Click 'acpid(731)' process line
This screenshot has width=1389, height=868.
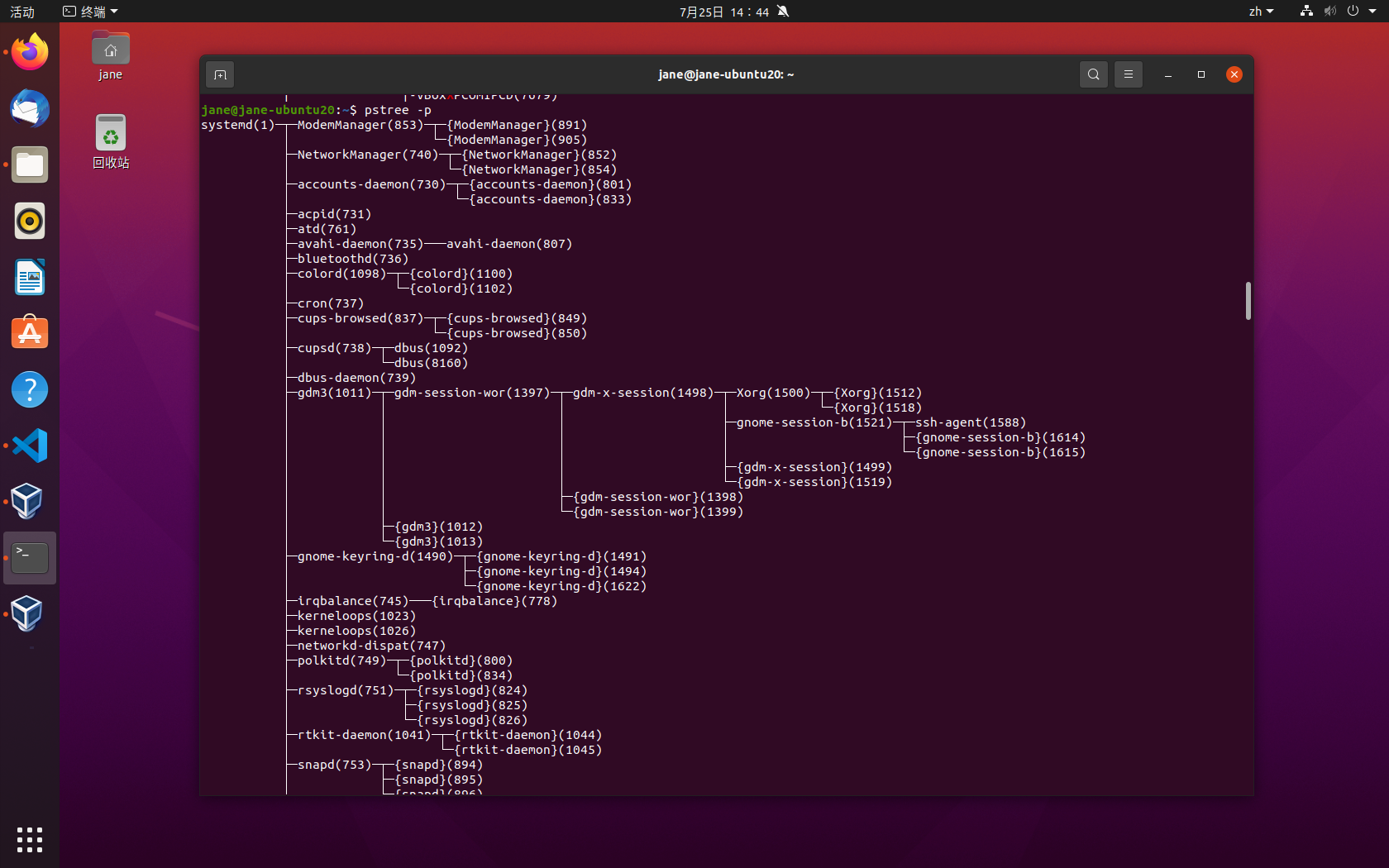tap(335, 214)
